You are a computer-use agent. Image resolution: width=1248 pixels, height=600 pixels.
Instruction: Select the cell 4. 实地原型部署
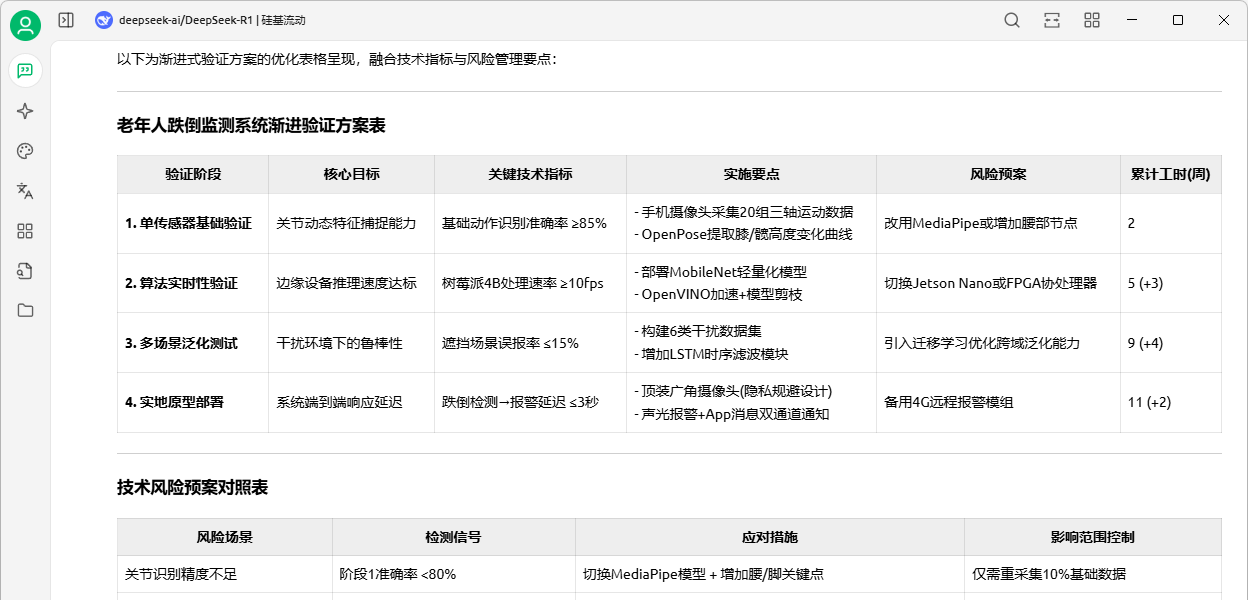pos(193,402)
